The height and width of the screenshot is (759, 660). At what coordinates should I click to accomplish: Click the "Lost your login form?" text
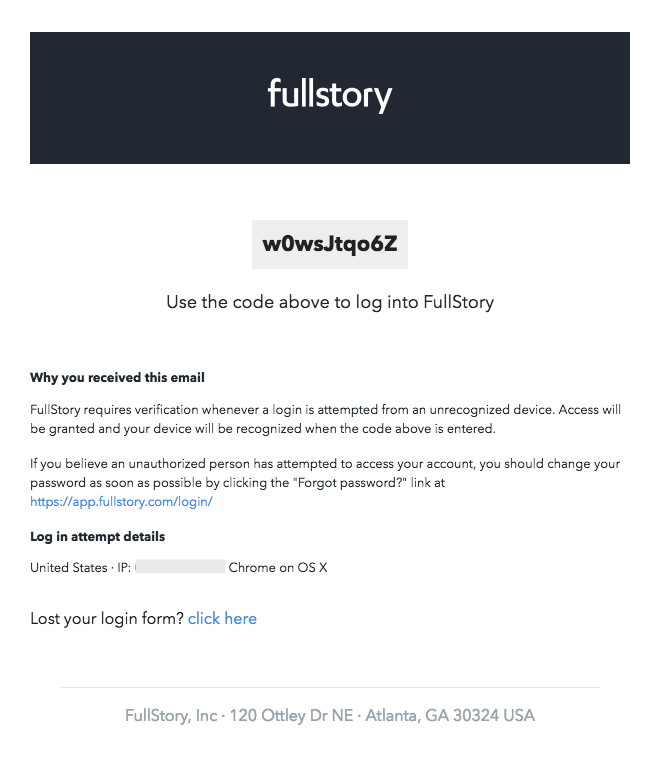[x=107, y=619]
